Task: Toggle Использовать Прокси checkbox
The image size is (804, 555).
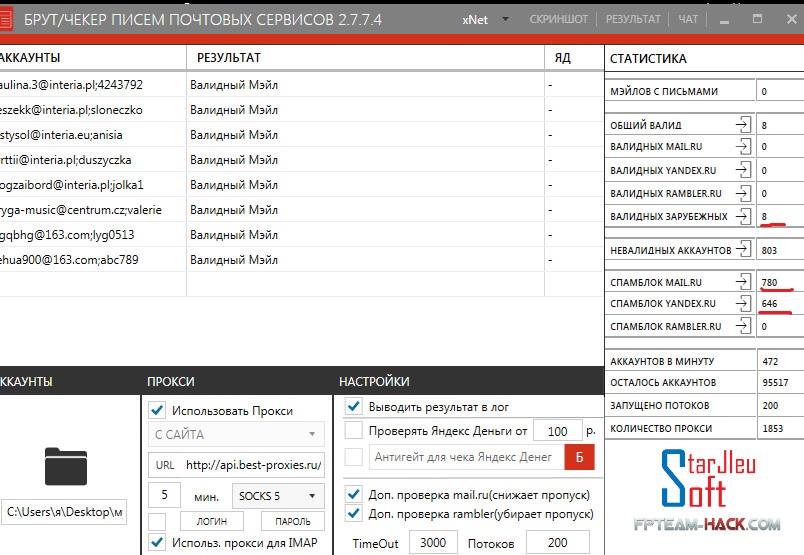Action: tap(157, 410)
